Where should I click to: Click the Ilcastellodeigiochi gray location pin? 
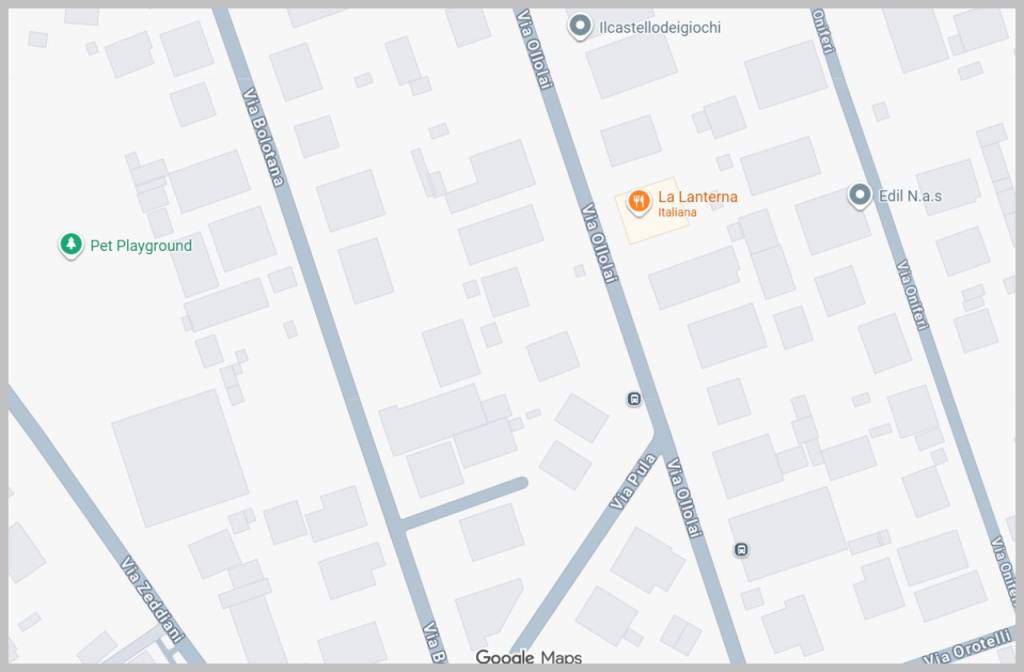579,27
